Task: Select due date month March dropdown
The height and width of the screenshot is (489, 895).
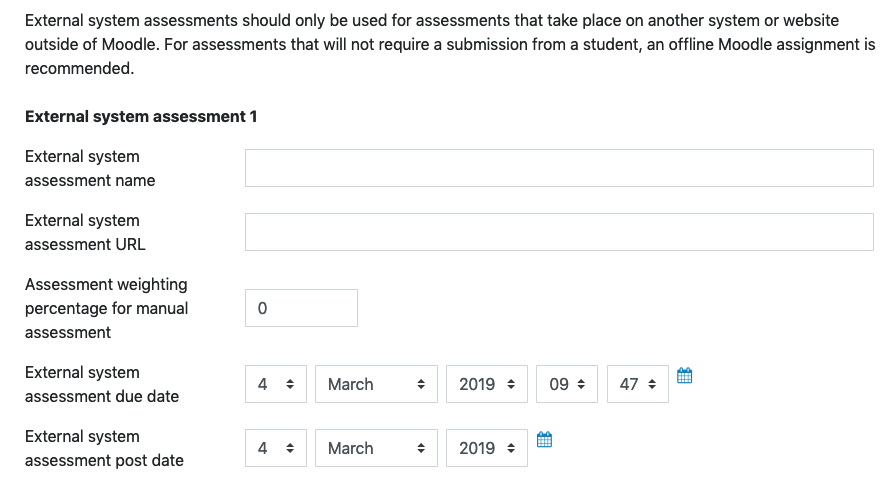Action: coord(376,384)
